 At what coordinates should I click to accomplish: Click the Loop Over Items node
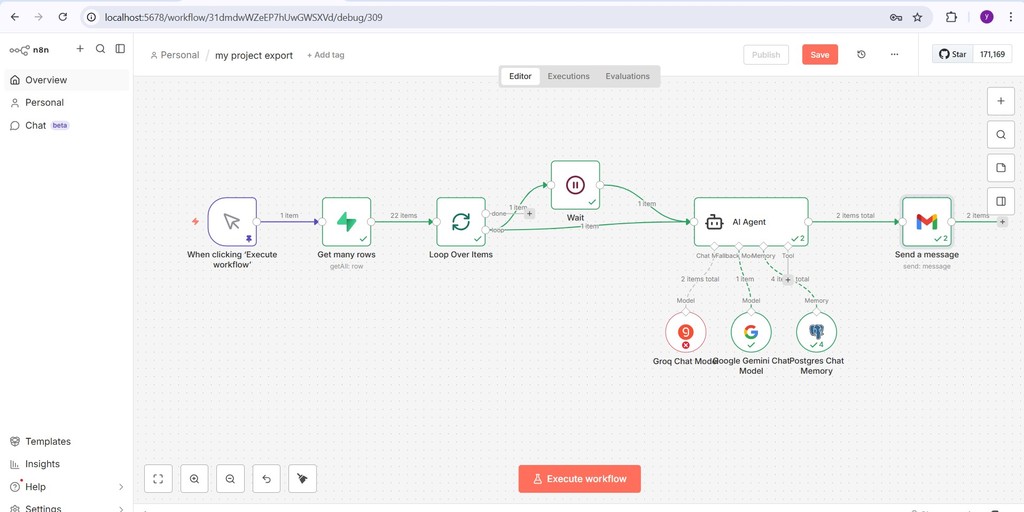point(461,221)
